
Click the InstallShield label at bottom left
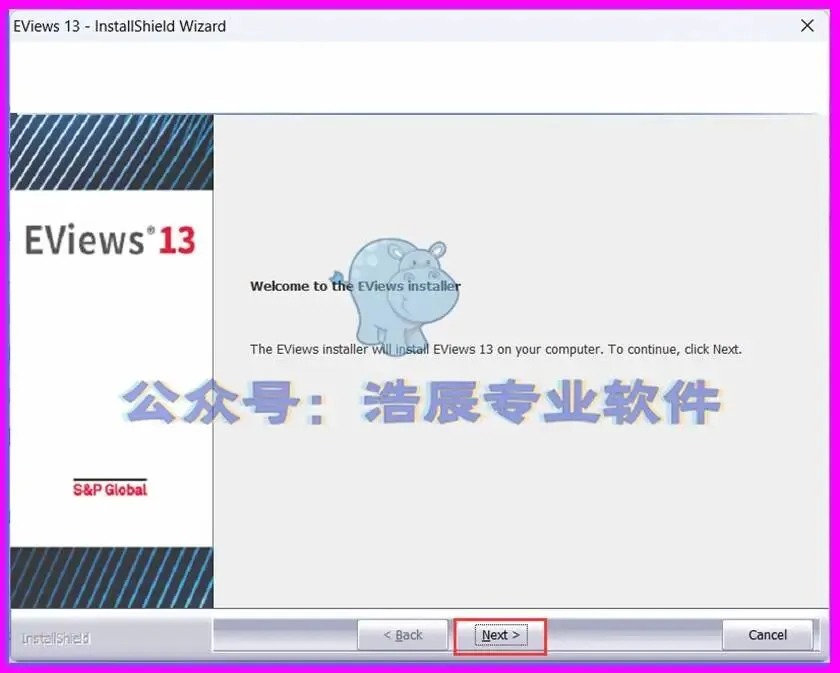[x=56, y=639]
